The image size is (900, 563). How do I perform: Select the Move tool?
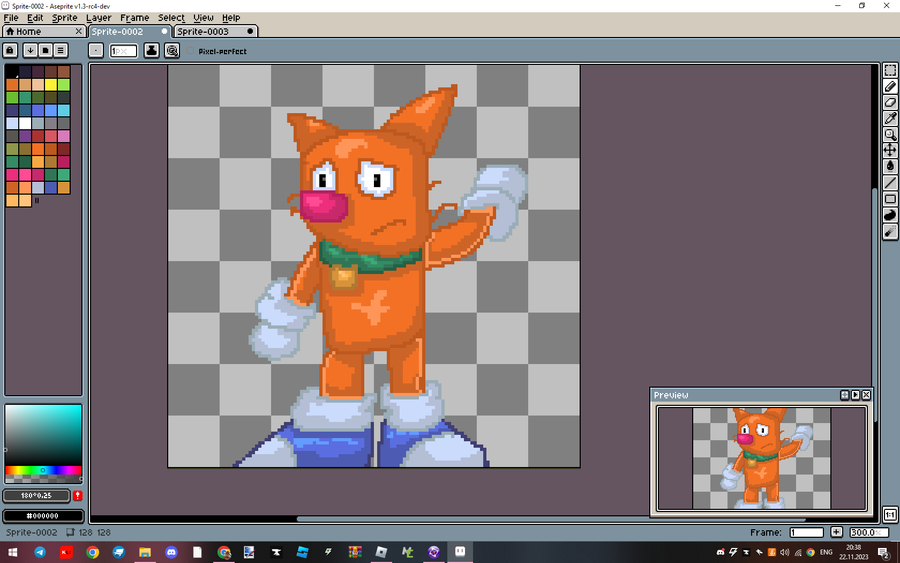890,150
